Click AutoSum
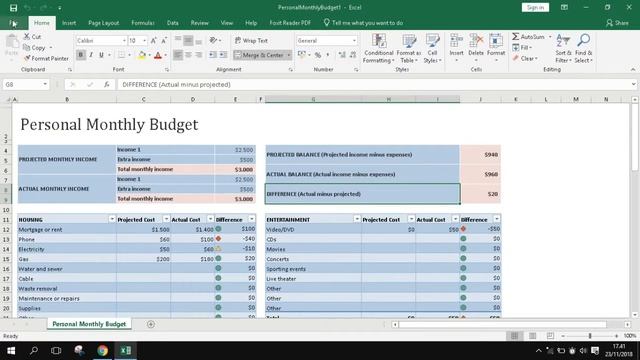The image size is (640, 360). [x=529, y=37]
